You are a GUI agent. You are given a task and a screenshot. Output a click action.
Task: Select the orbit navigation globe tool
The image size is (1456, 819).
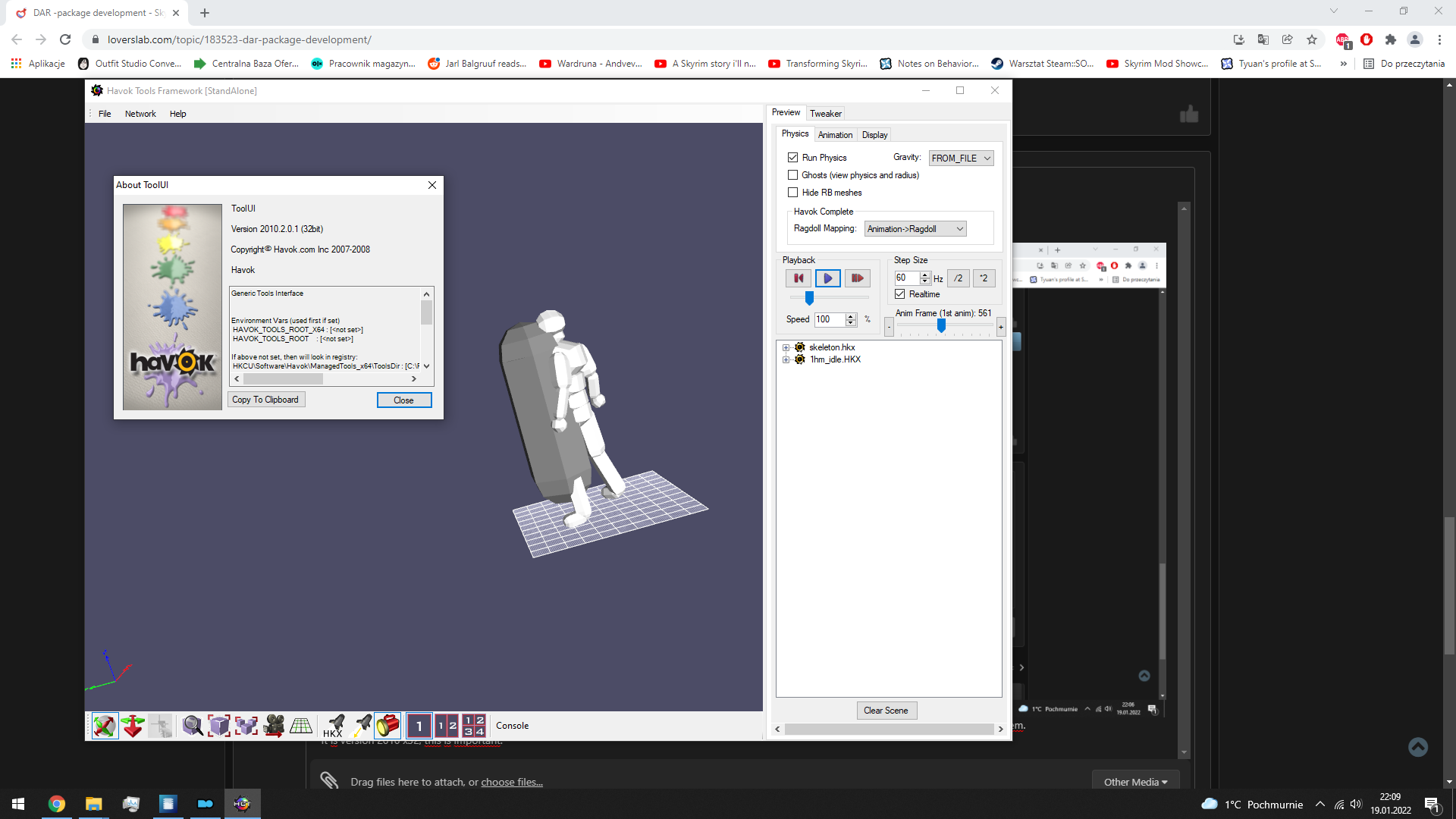coord(105,726)
